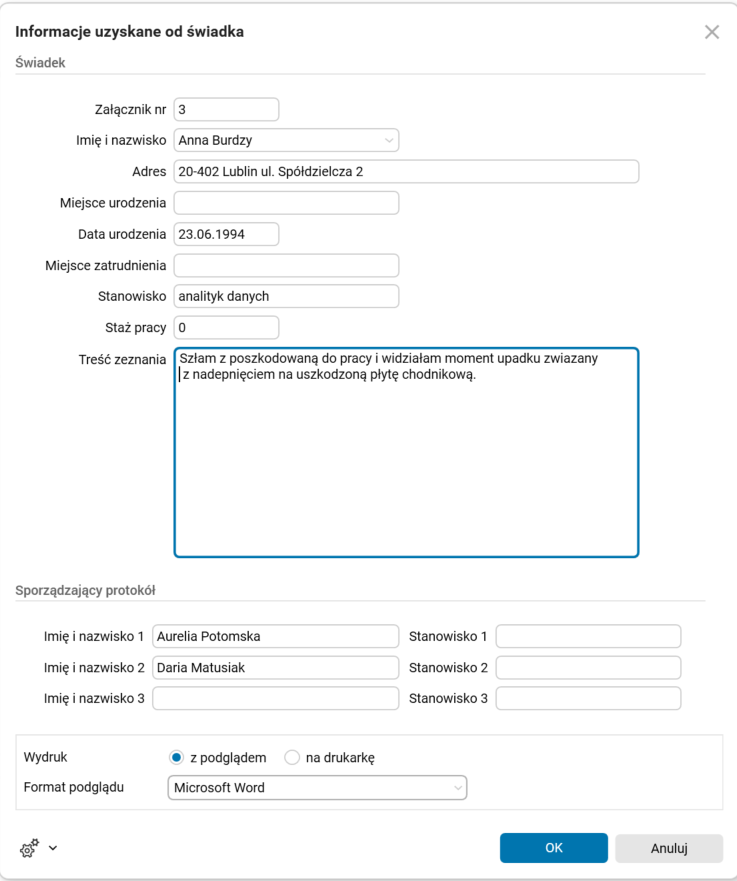Image resolution: width=737 pixels, height=881 pixels.
Task: Select the 'z podglądem' print option
Action: pos(177,758)
